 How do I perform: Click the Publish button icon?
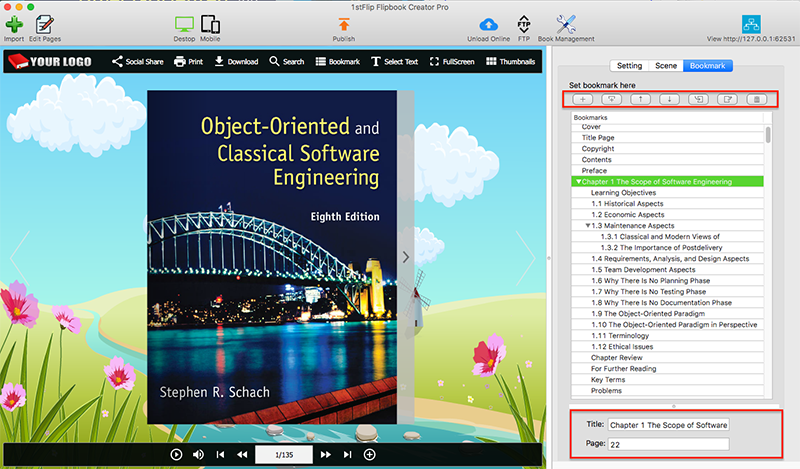(x=343, y=24)
